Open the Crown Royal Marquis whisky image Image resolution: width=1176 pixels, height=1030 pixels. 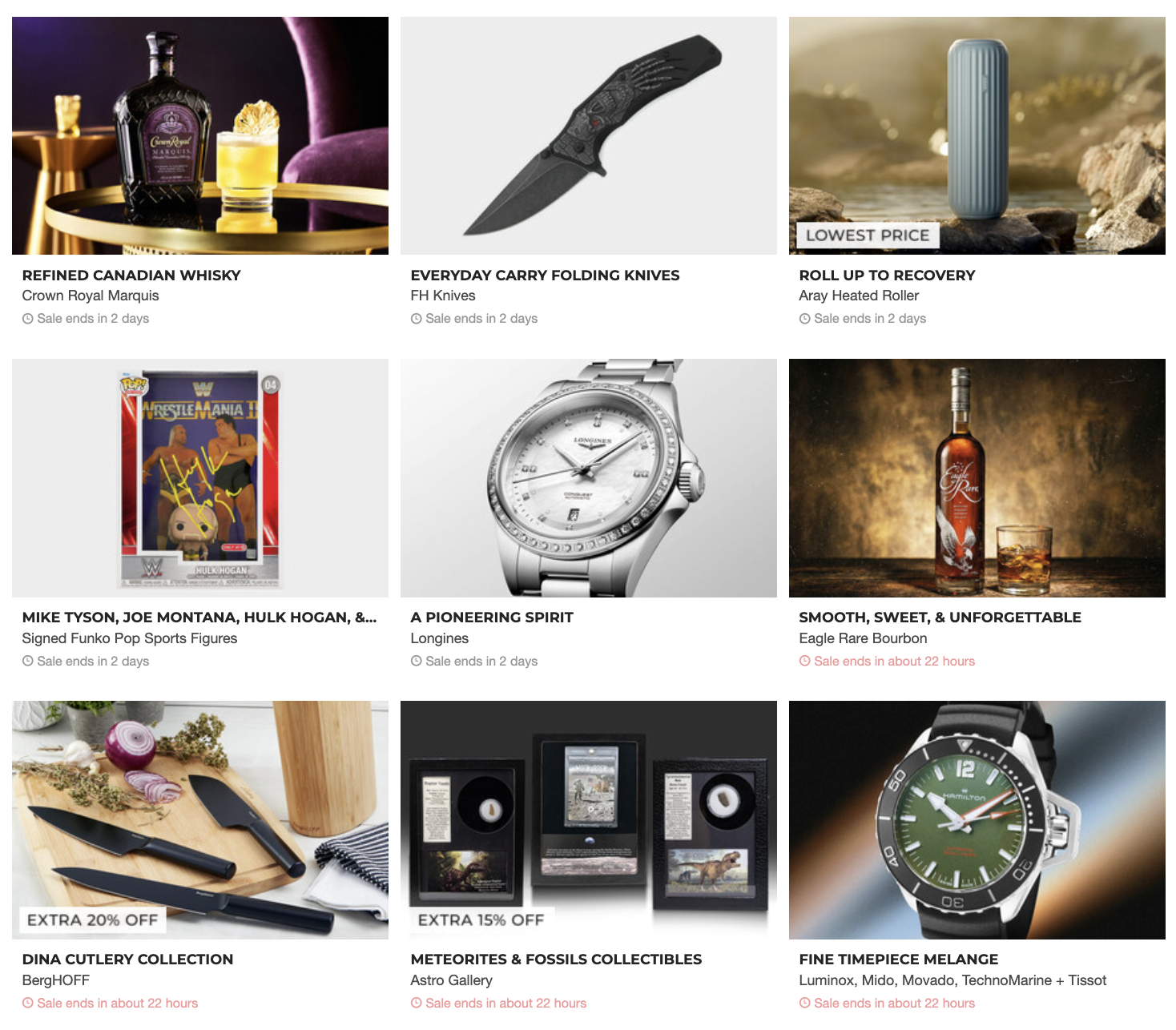pyautogui.click(x=200, y=135)
